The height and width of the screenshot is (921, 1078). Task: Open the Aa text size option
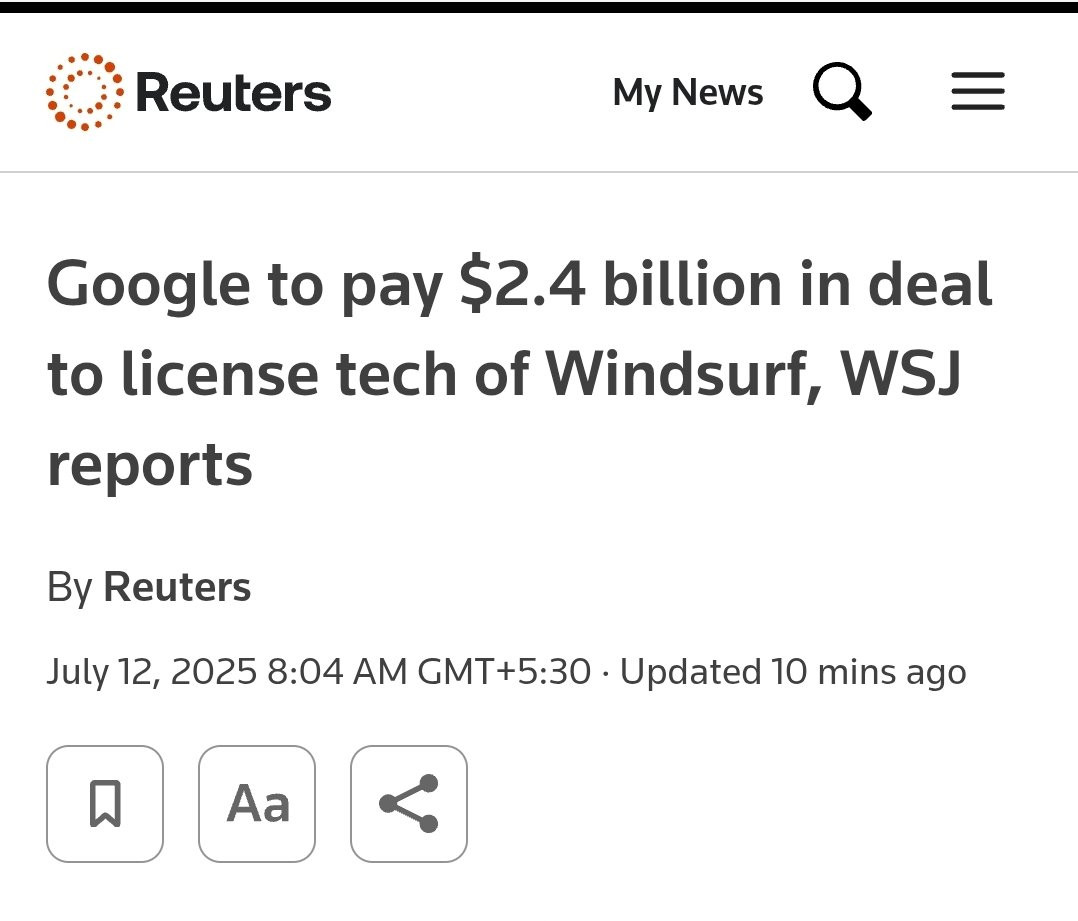click(257, 803)
